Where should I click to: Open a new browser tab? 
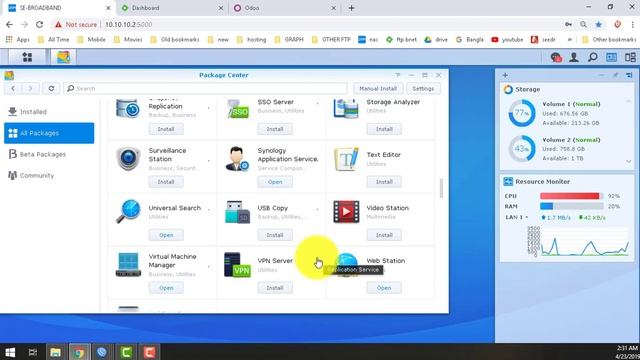point(351,8)
